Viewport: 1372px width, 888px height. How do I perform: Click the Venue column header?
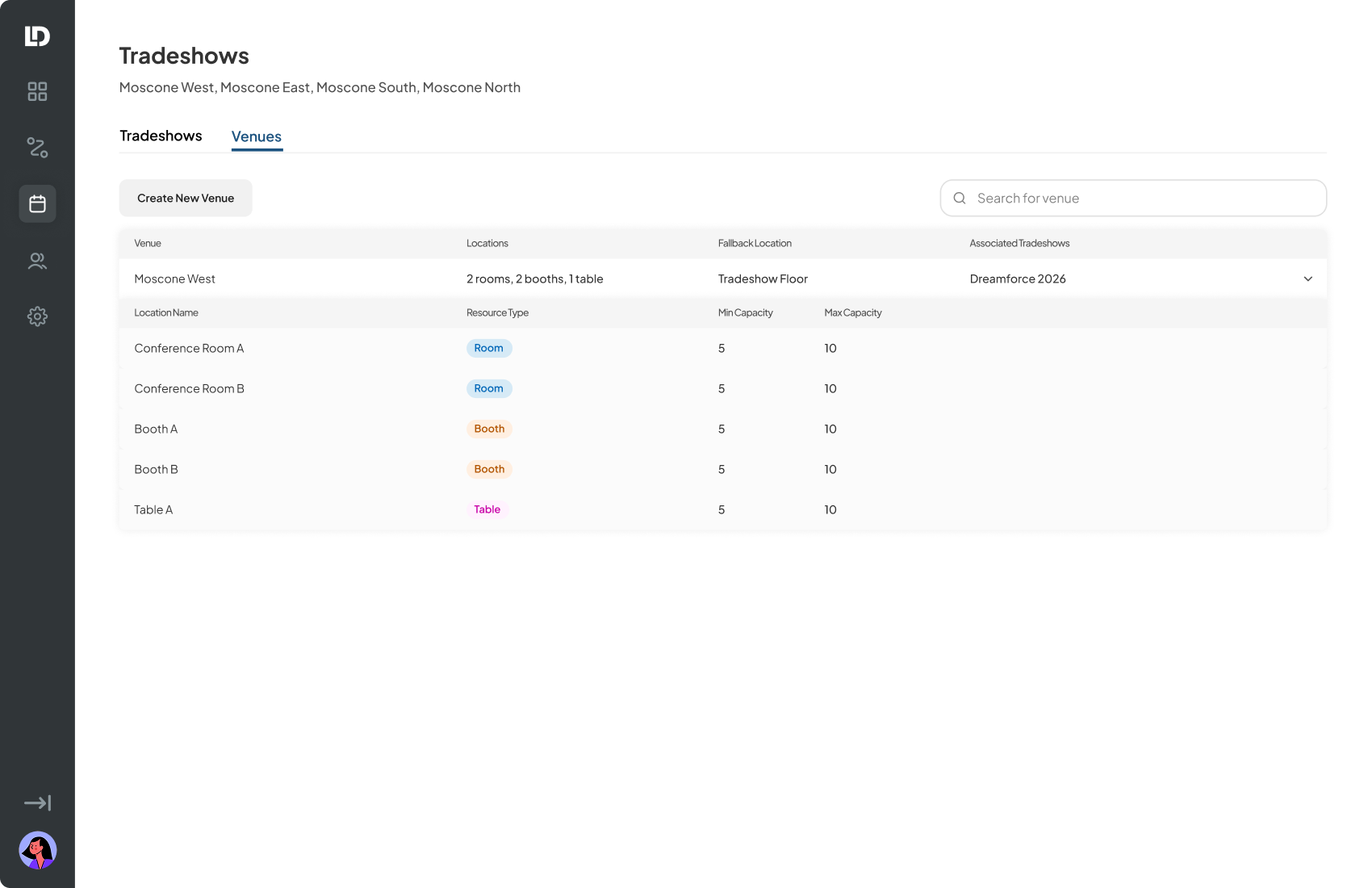tap(148, 243)
